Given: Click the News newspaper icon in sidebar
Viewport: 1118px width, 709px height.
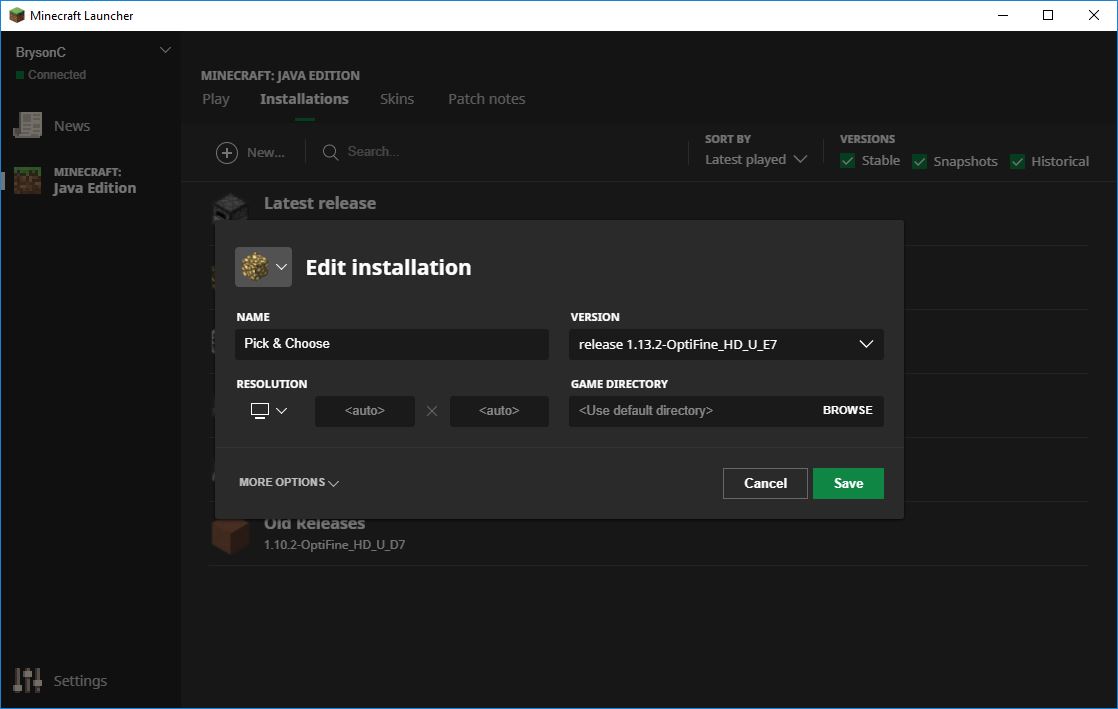Looking at the screenshot, I should pyautogui.click(x=27, y=125).
